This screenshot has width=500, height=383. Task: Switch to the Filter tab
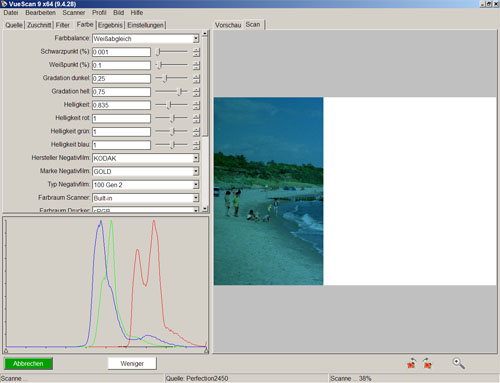pos(63,25)
